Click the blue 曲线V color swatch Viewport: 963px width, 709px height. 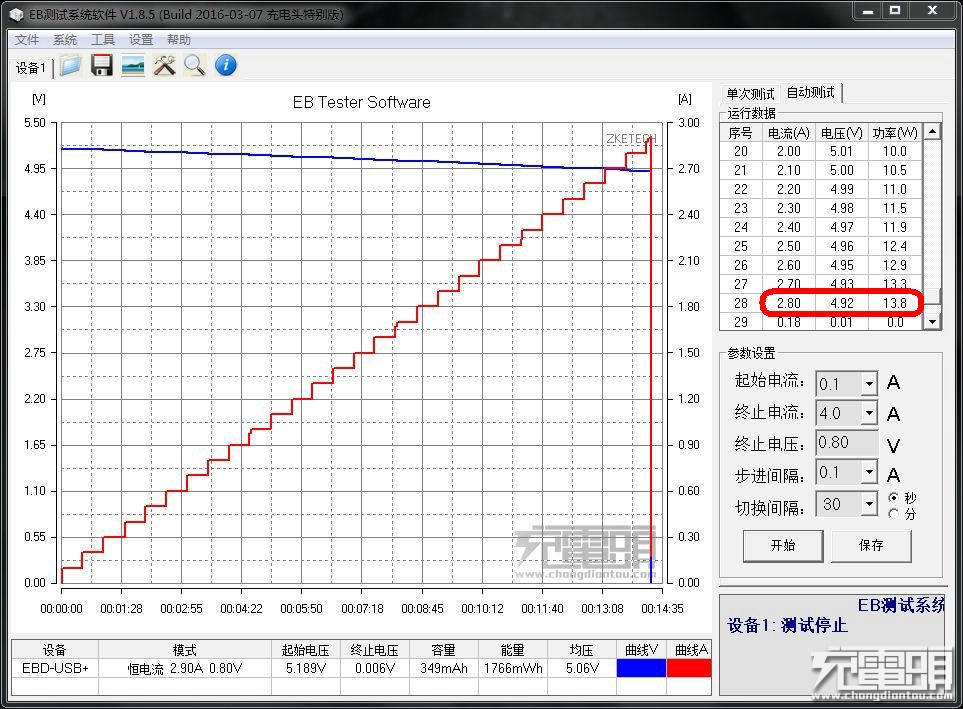coord(641,668)
